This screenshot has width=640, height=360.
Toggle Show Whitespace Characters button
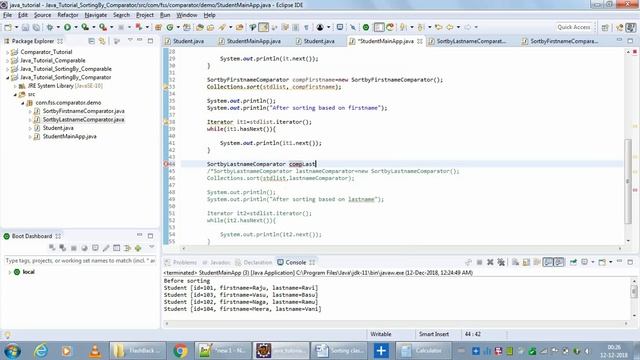(x=306, y=27)
